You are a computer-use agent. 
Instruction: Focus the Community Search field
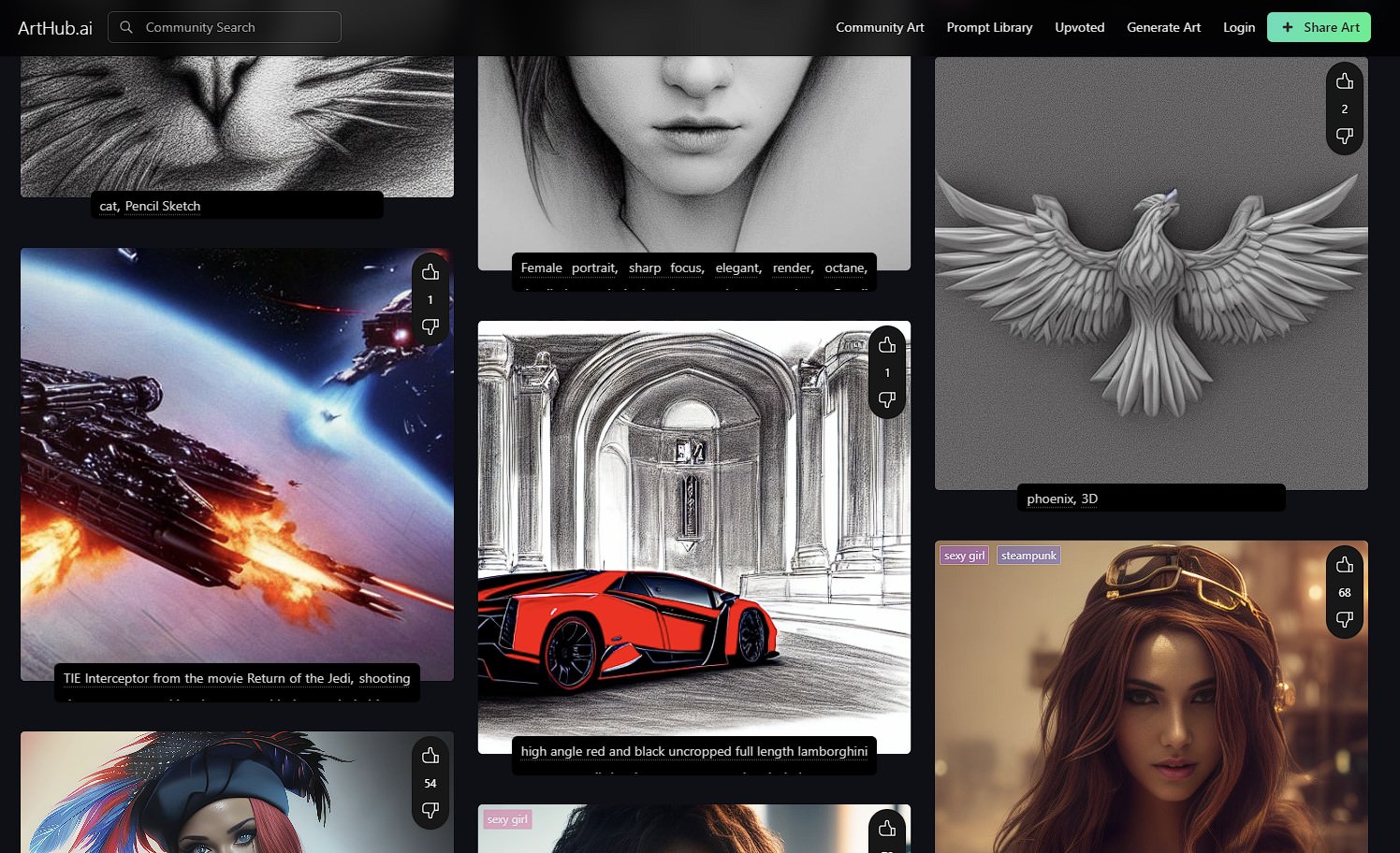point(225,27)
